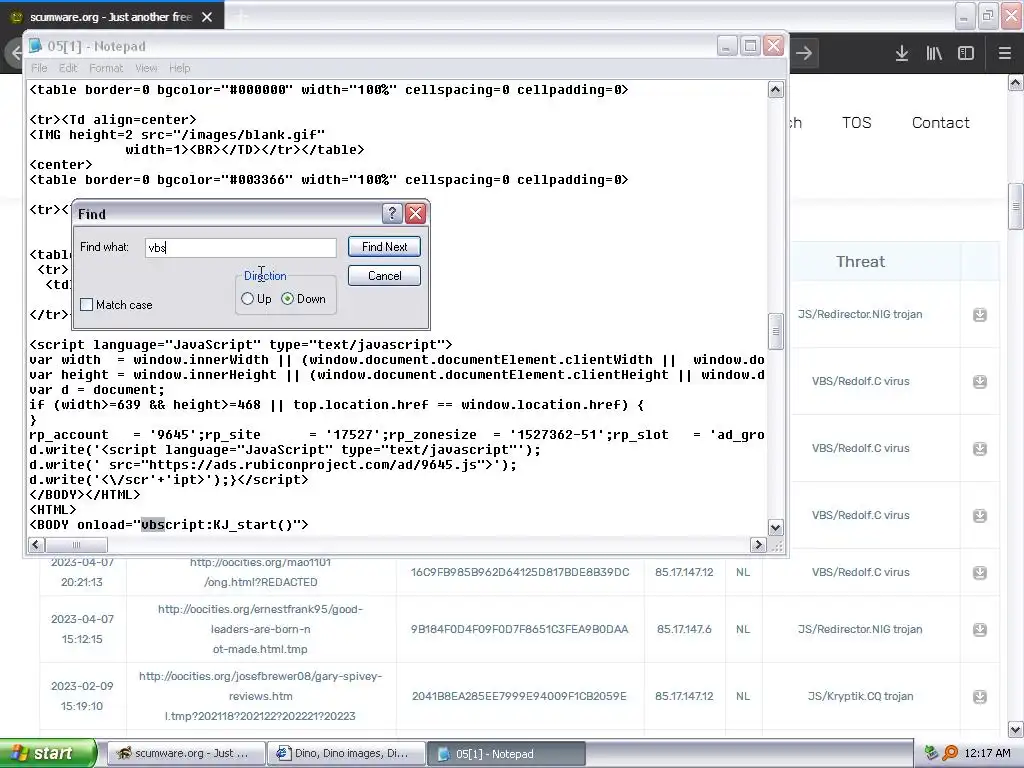
Task: Click Notepad horizontal scrollbar left arrow
Action: 37,545
